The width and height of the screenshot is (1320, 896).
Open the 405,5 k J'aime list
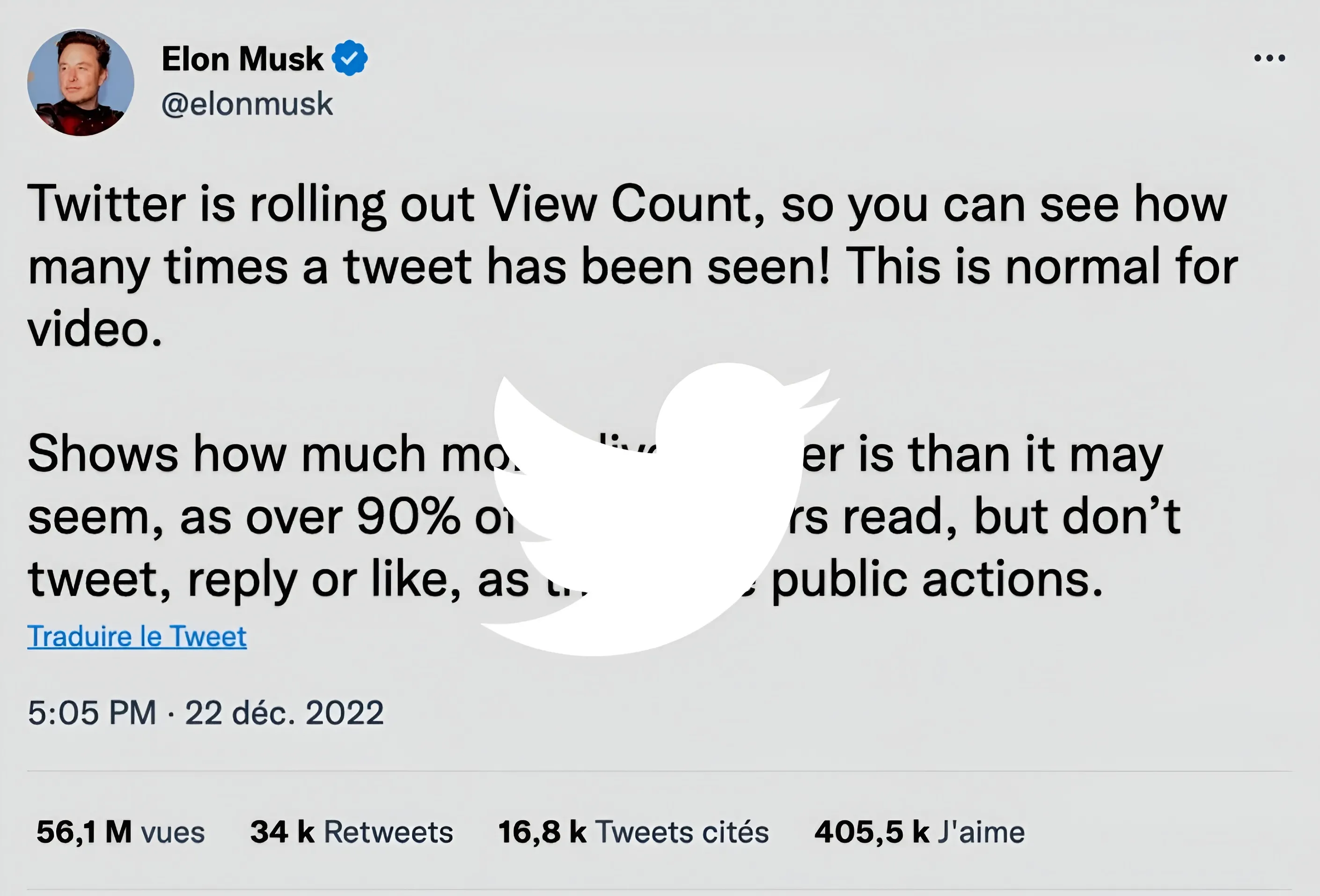tap(920, 832)
